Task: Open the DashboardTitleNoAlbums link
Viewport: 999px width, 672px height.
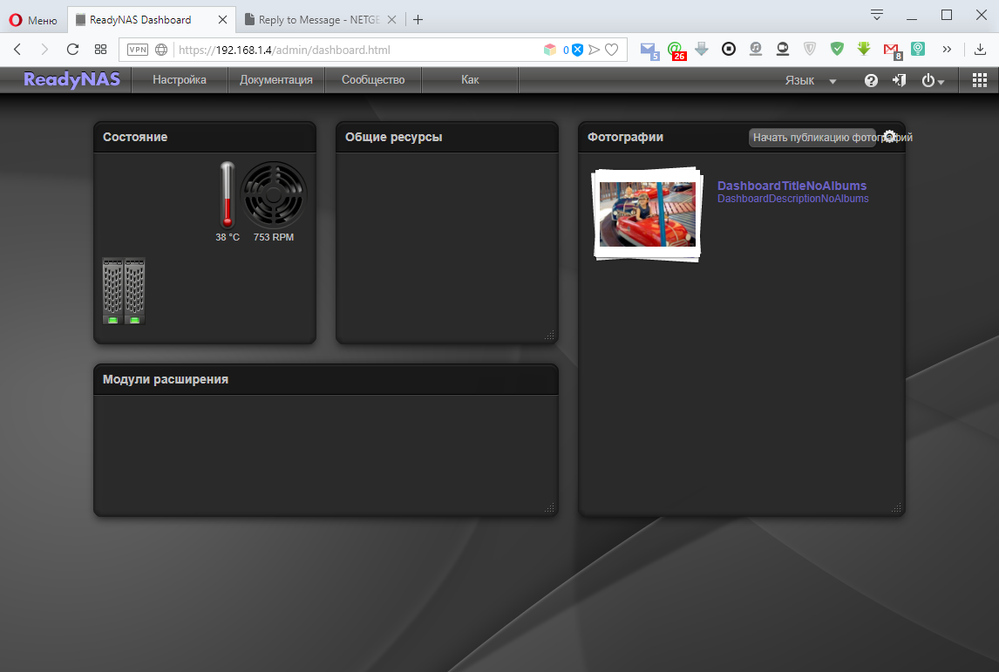Action: (x=791, y=185)
